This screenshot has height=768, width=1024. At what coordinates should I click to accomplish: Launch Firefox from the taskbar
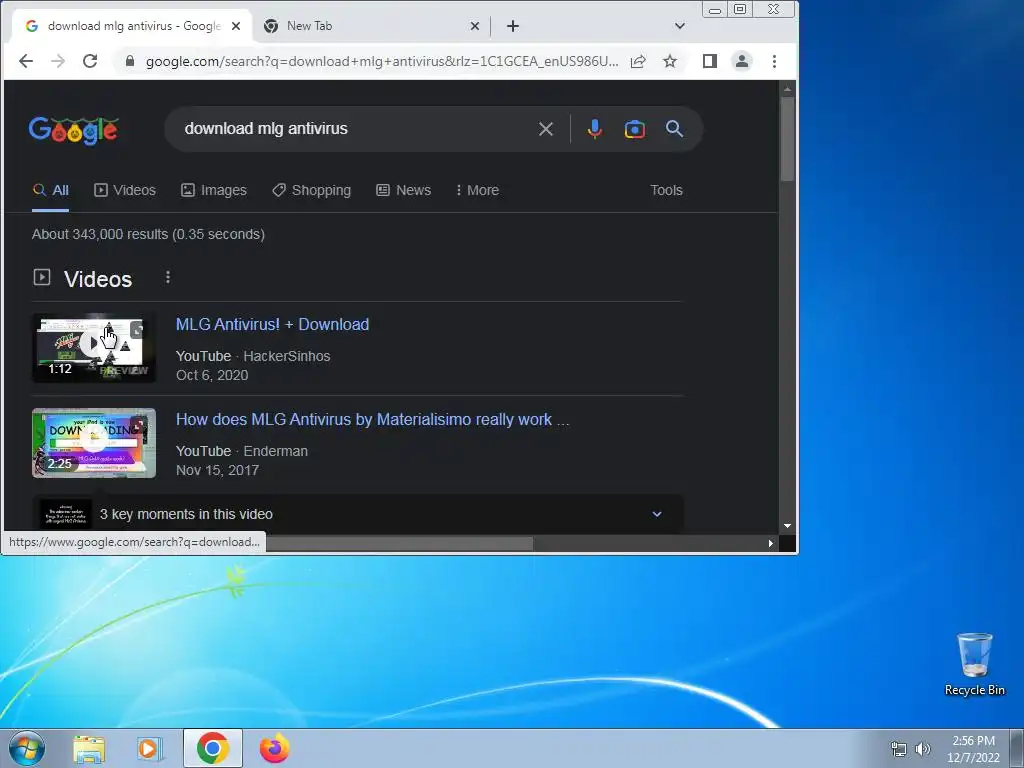click(274, 748)
